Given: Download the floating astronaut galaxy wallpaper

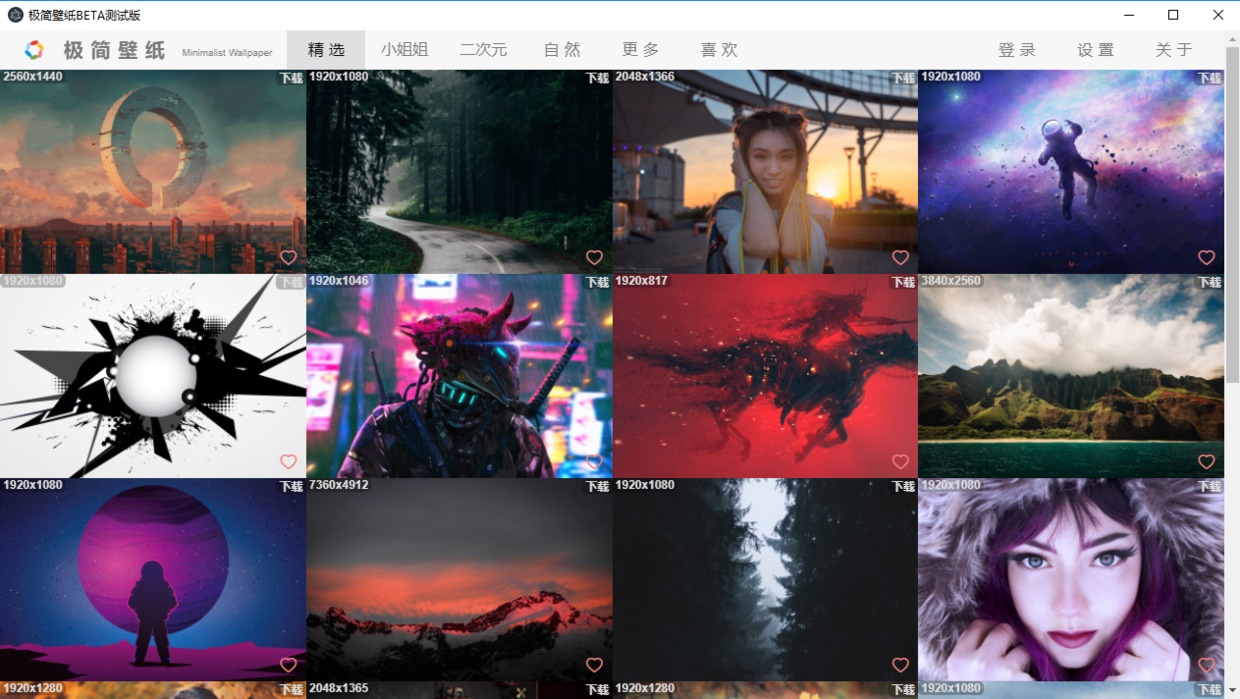Looking at the screenshot, I should click(1209, 78).
